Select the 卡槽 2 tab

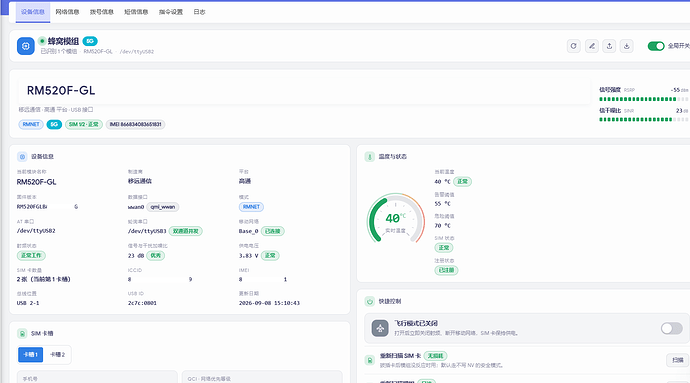click(x=57, y=354)
